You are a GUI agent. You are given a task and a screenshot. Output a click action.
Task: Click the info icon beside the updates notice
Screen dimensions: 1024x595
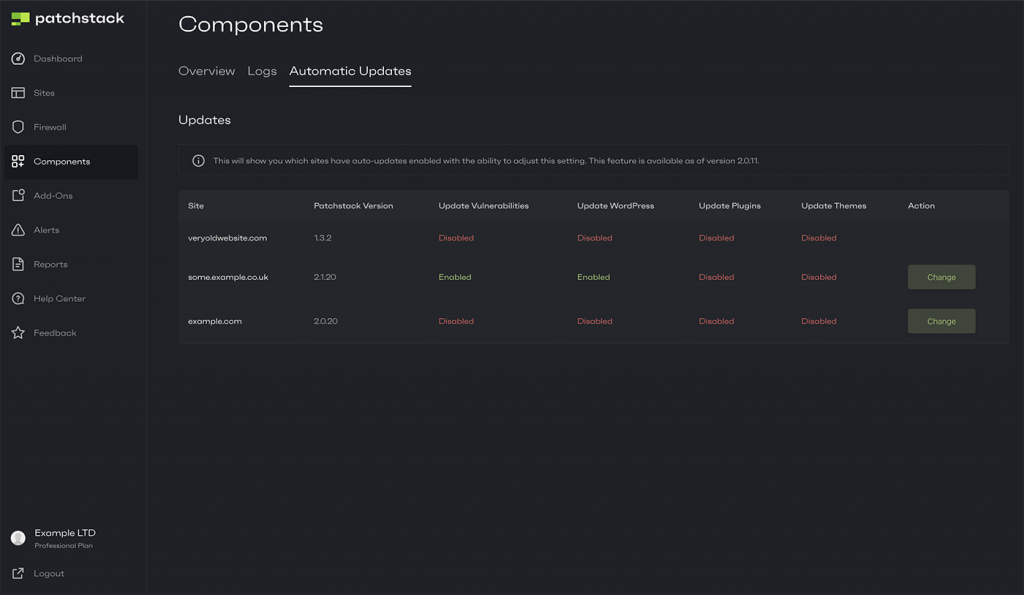pyautogui.click(x=196, y=159)
